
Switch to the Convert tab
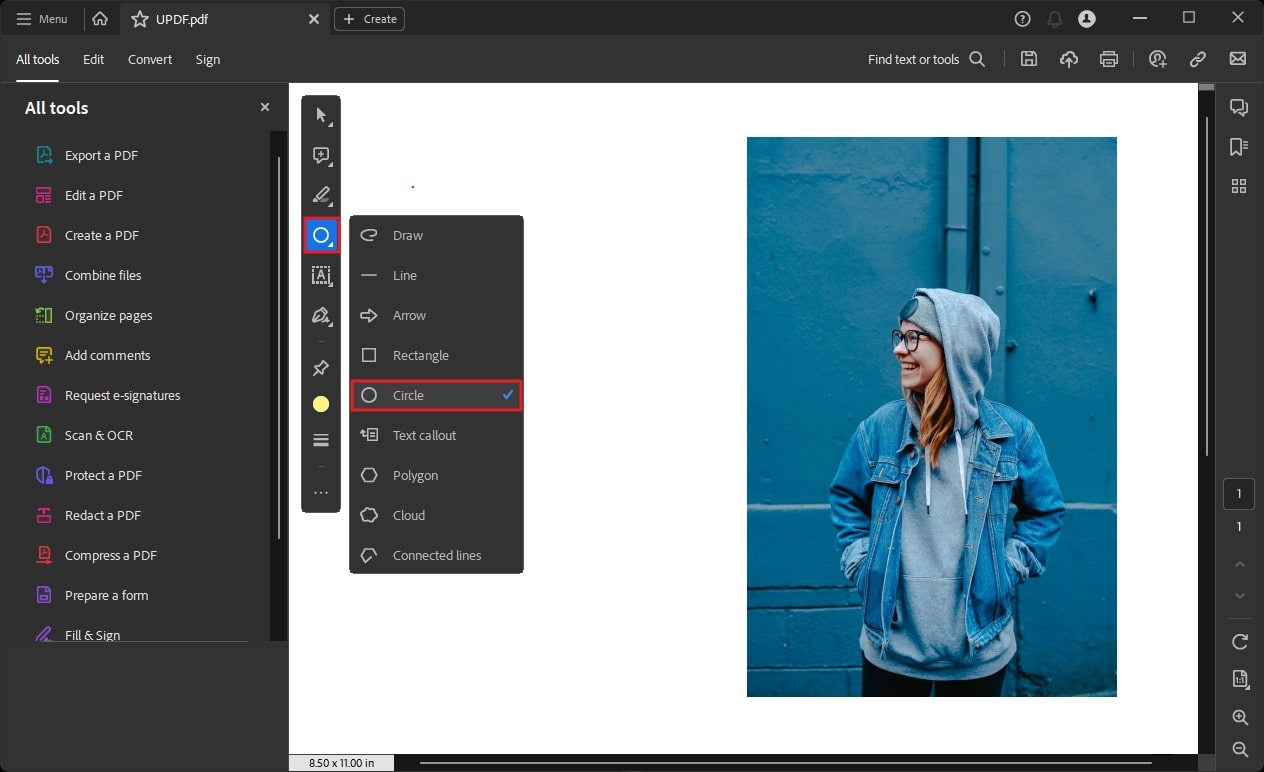(x=149, y=59)
